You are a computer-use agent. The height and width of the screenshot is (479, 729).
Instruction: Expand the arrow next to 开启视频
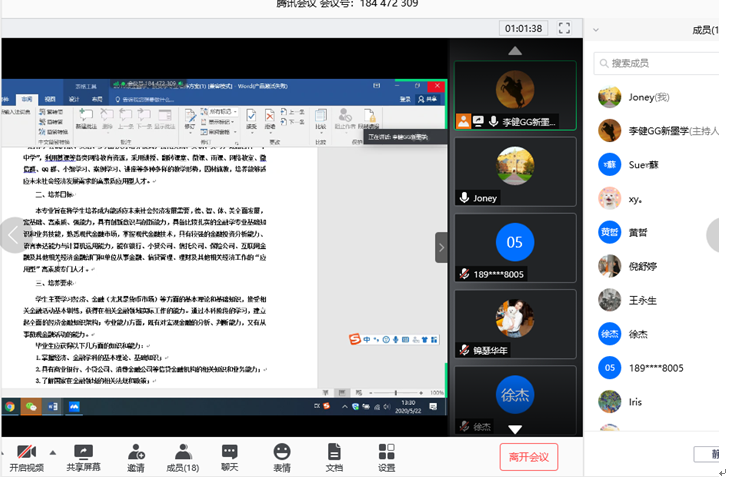(52, 452)
